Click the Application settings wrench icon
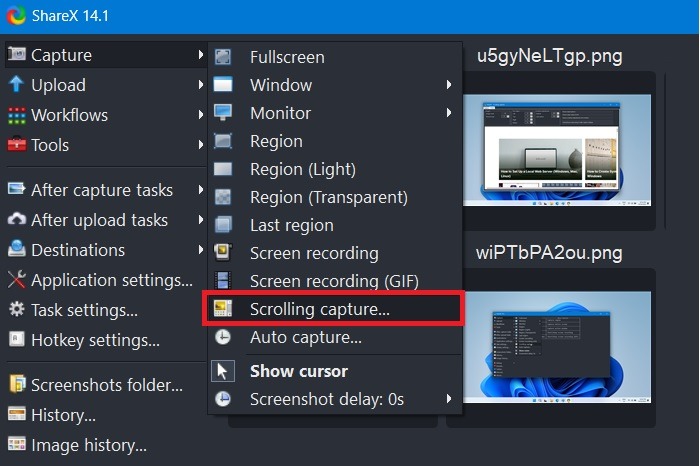Viewport: 700px width, 466px height. tap(17, 279)
